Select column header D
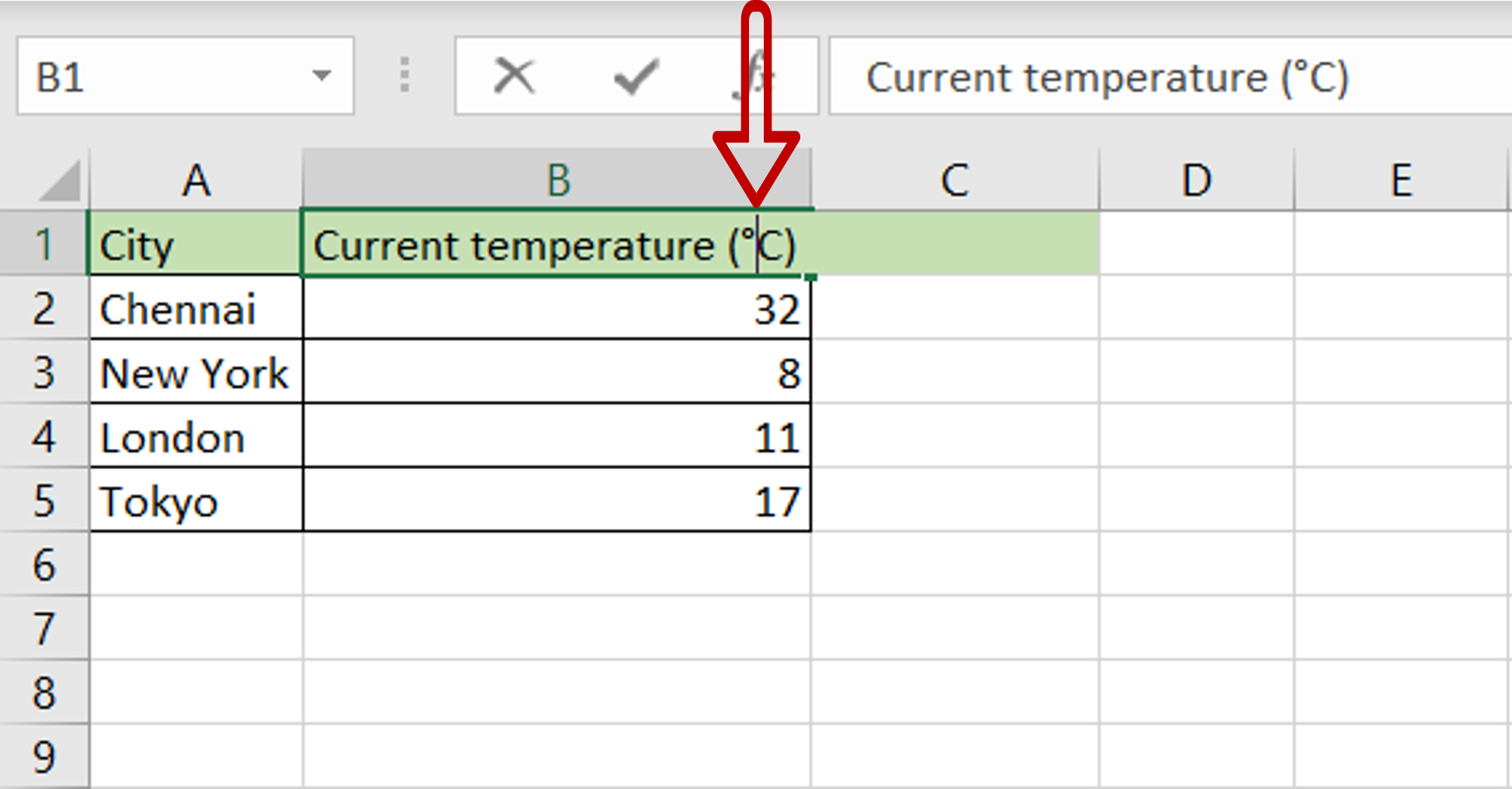This screenshot has height=789, width=1512. coord(1195,179)
